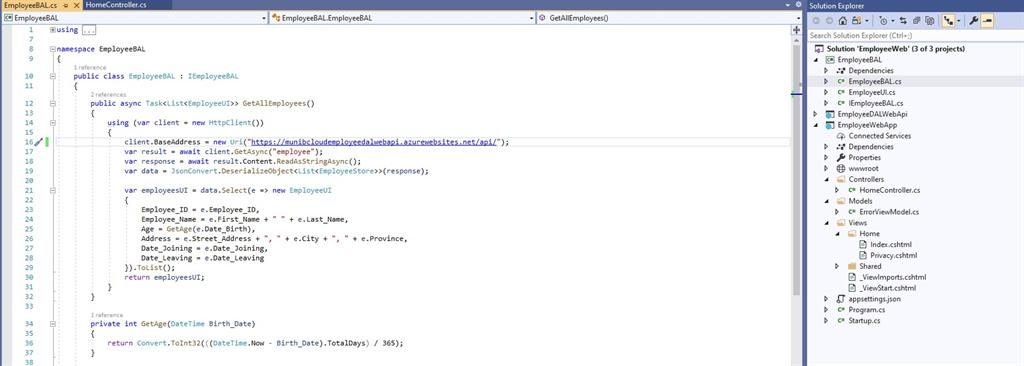The image size is (1024, 366).
Task: Click Properties wrench icon under EmployeeWebApp
Action: [x=841, y=158]
